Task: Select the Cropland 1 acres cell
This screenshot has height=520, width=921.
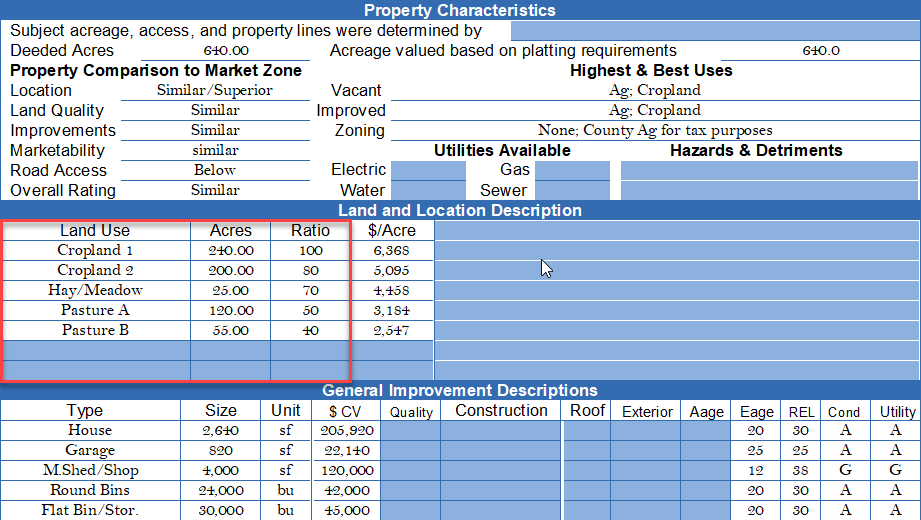Action: pyautogui.click(x=230, y=250)
